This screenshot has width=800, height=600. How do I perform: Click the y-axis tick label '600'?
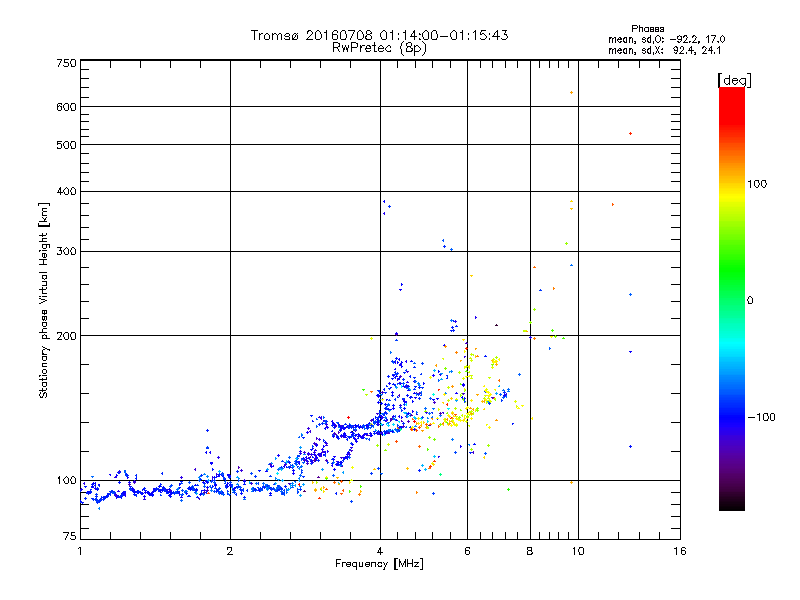(66, 107)
